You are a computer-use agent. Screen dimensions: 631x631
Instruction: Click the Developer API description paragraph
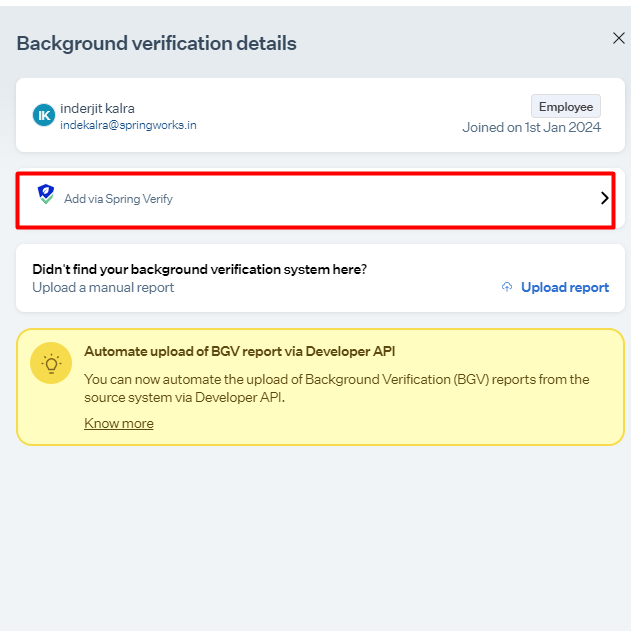[x=336, y=388]
